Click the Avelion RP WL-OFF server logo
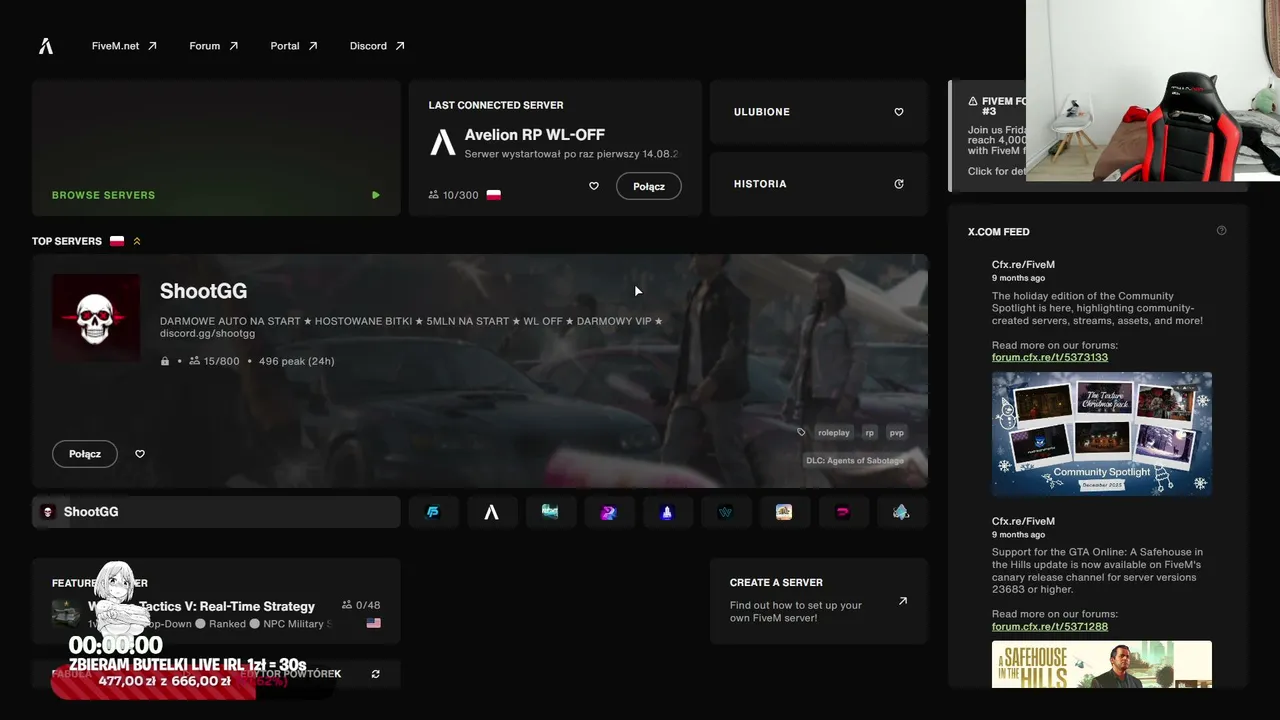1280x720 pixels. 443,142
